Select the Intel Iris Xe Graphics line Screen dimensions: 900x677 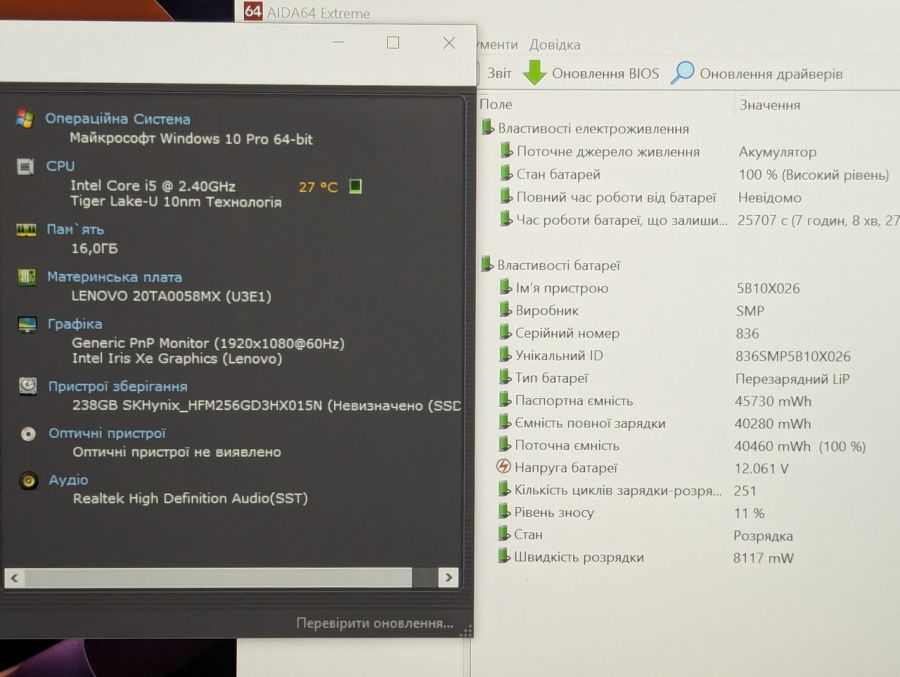tap(177, 358)
